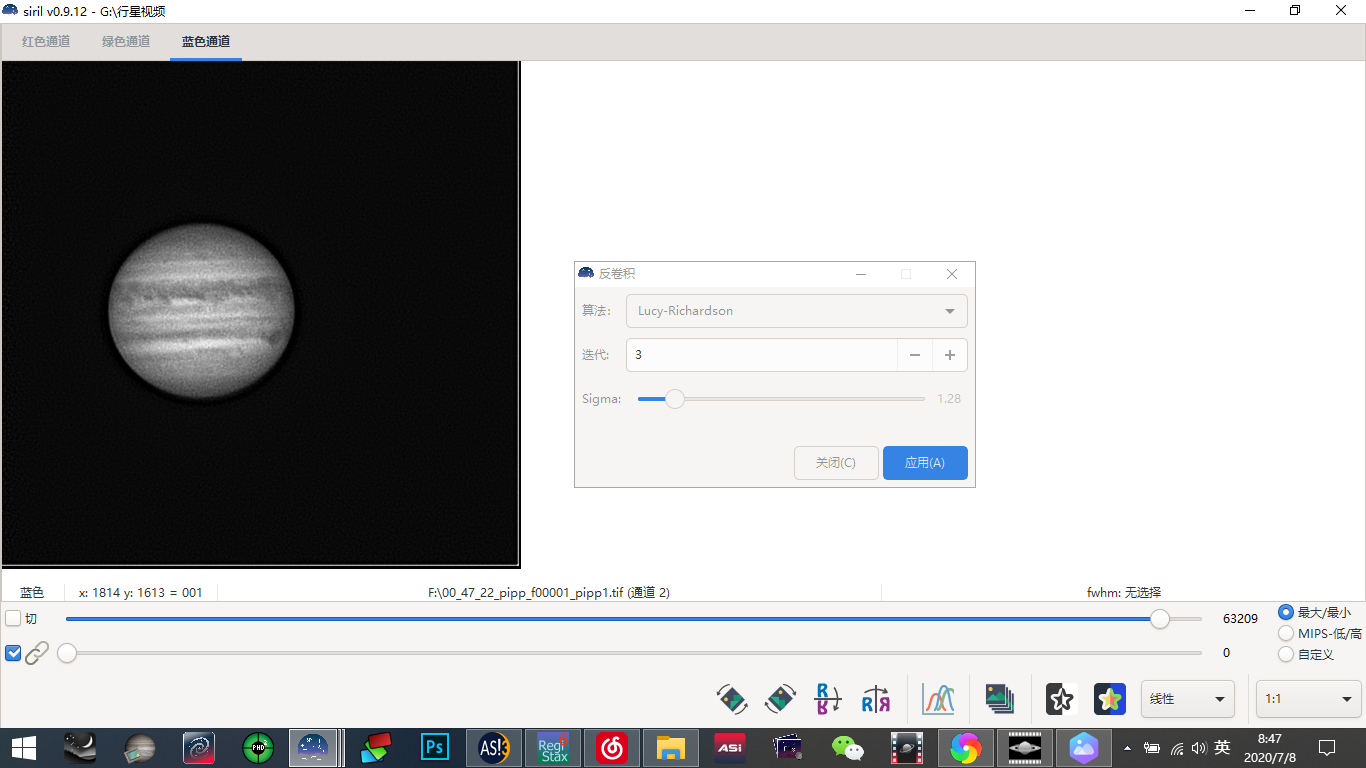Rotate image 90° clockwise toolbar icon
Screen dimensions: 1366x768
(x=780, y=699)
